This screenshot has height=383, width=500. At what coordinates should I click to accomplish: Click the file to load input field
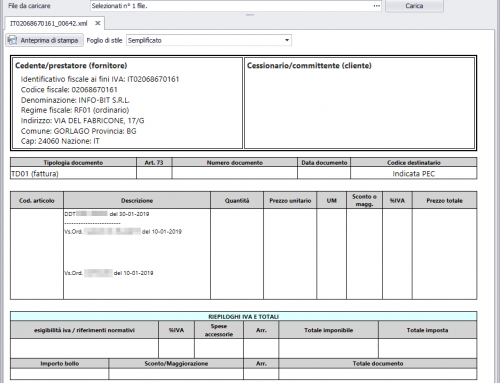point(235,6)
